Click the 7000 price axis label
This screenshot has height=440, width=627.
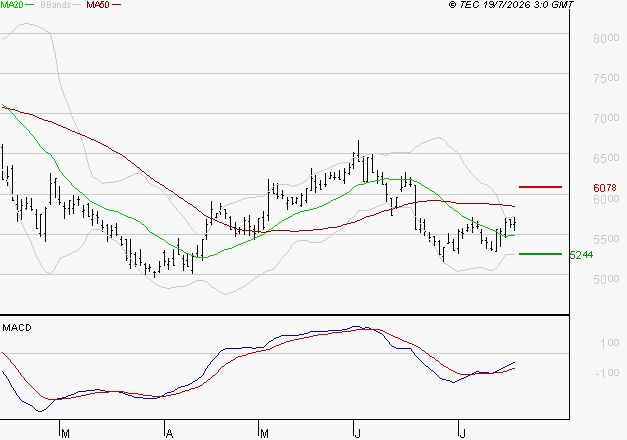(x=606, y=118)
